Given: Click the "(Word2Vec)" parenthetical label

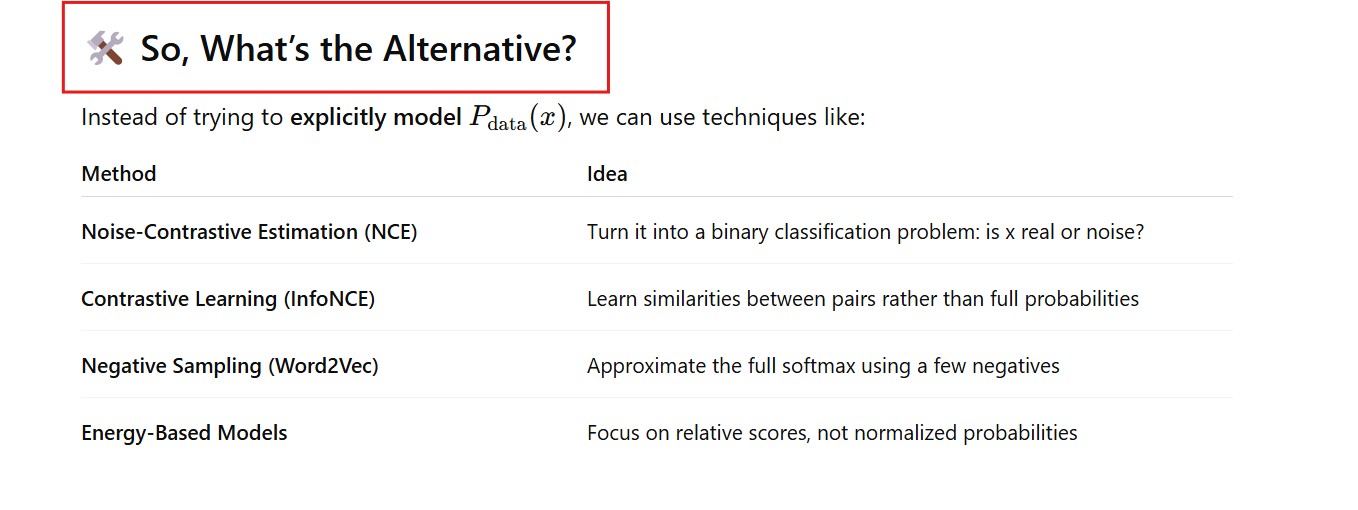Looking at the screenshot, I should click(x=323, y=366).
